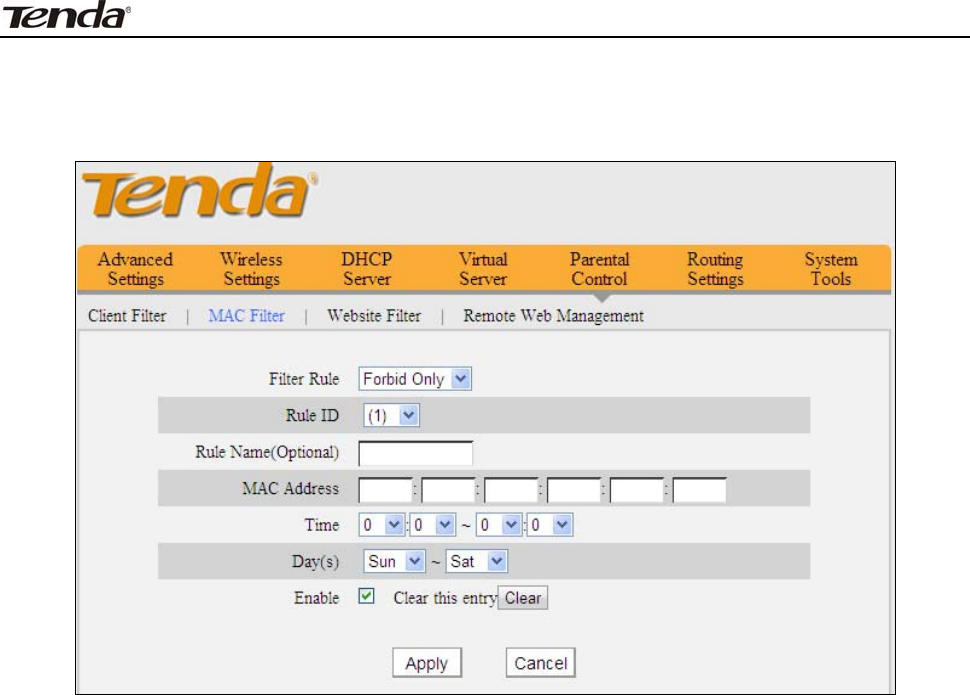
Task: Expand the Filter Rule dropdown
Action: (x=415, y=379)
